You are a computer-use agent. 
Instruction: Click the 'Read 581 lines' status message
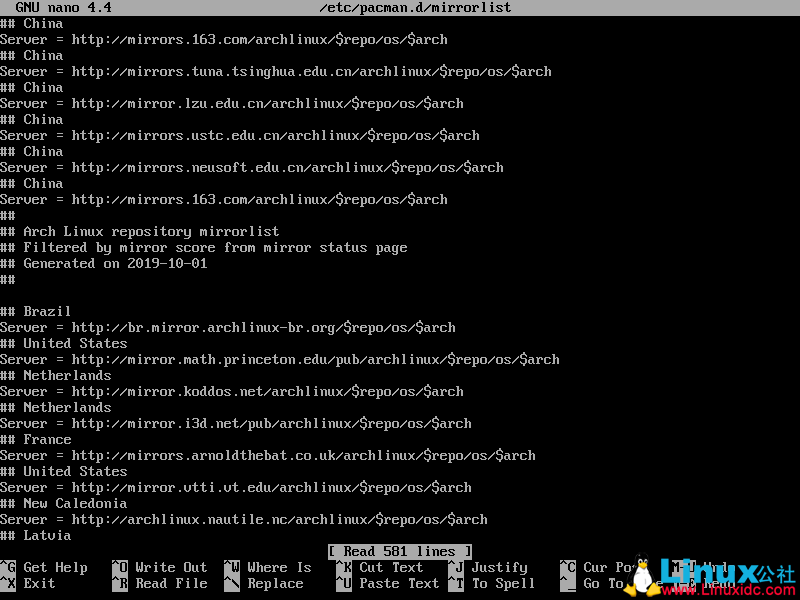pyautogui.click(x=399, y=552)
